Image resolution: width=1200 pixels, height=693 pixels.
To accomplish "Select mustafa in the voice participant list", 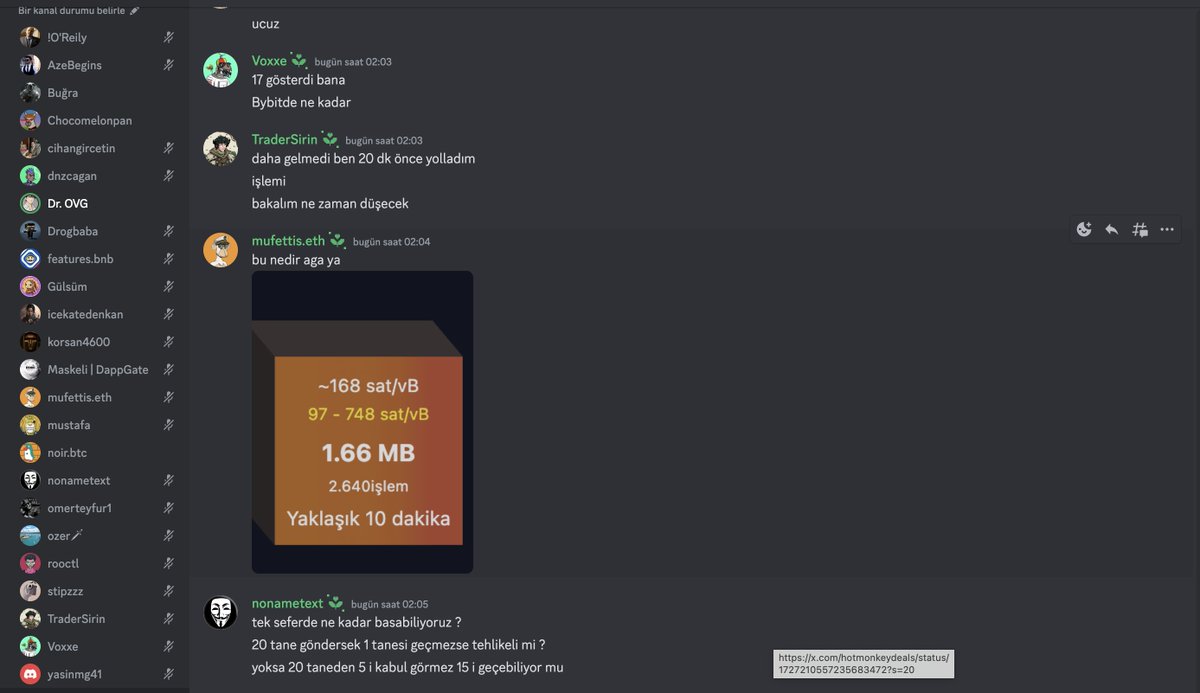I will (96, 425).
